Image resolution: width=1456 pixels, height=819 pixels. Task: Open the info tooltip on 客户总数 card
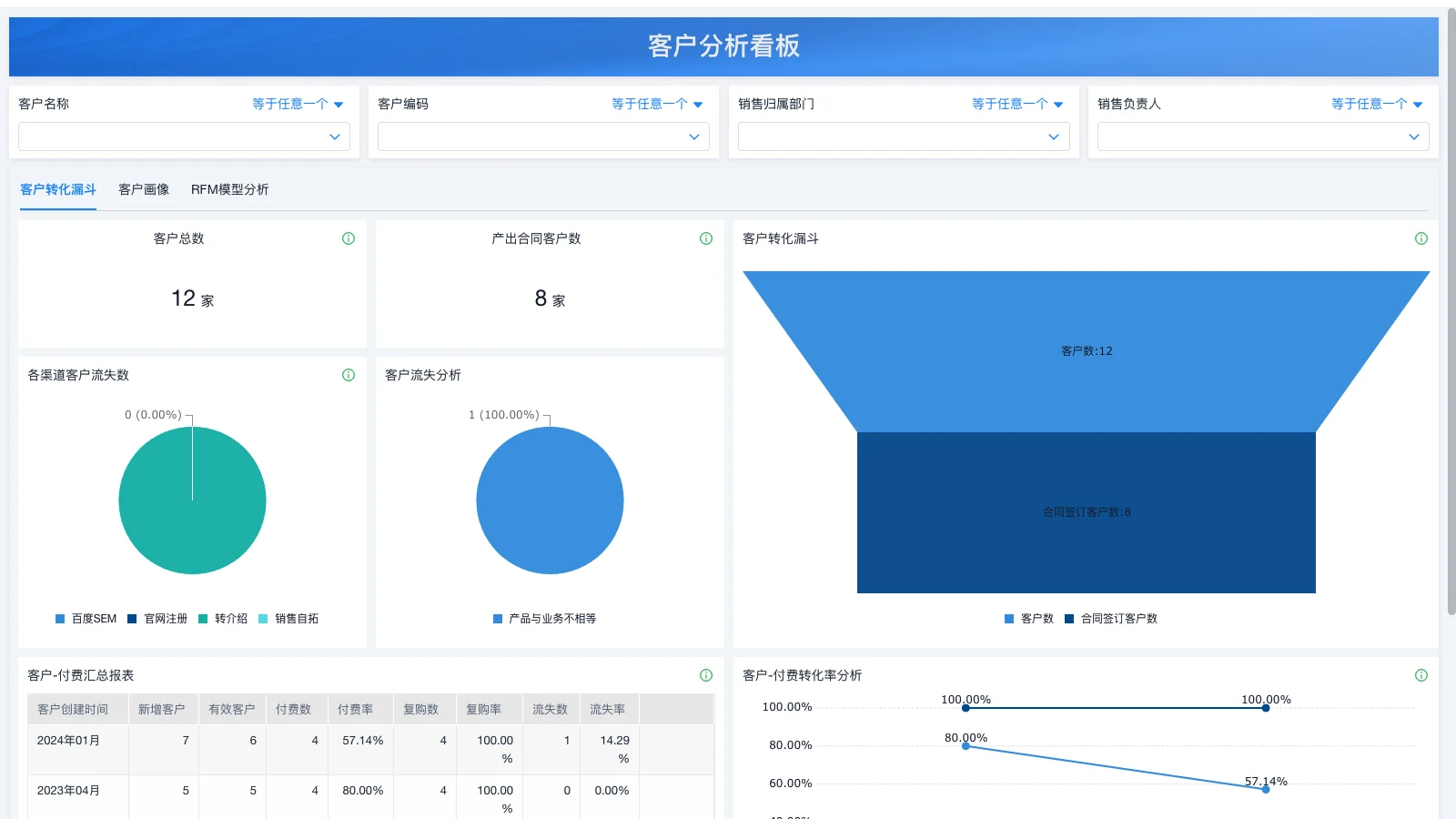pyautogui.click(x=349, y=238)
